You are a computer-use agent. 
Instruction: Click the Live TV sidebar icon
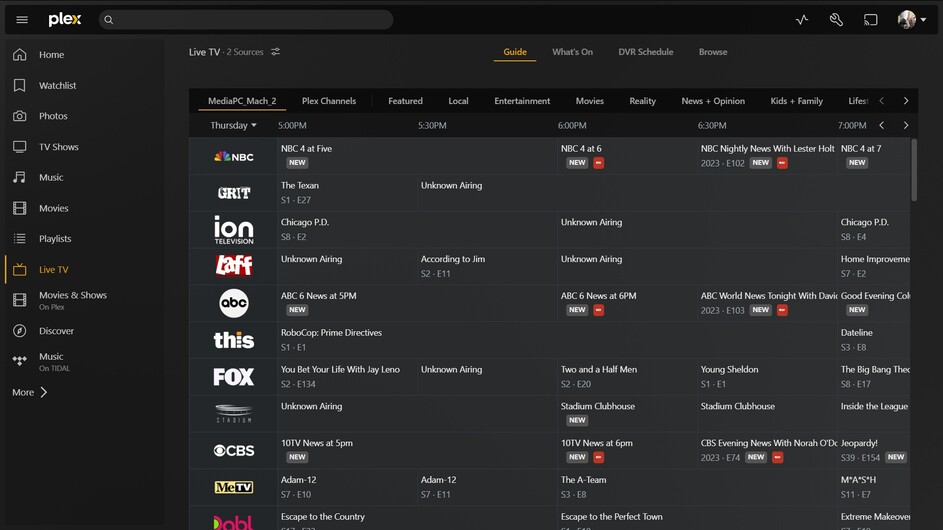pyautogui.click(x=20, y=270)
